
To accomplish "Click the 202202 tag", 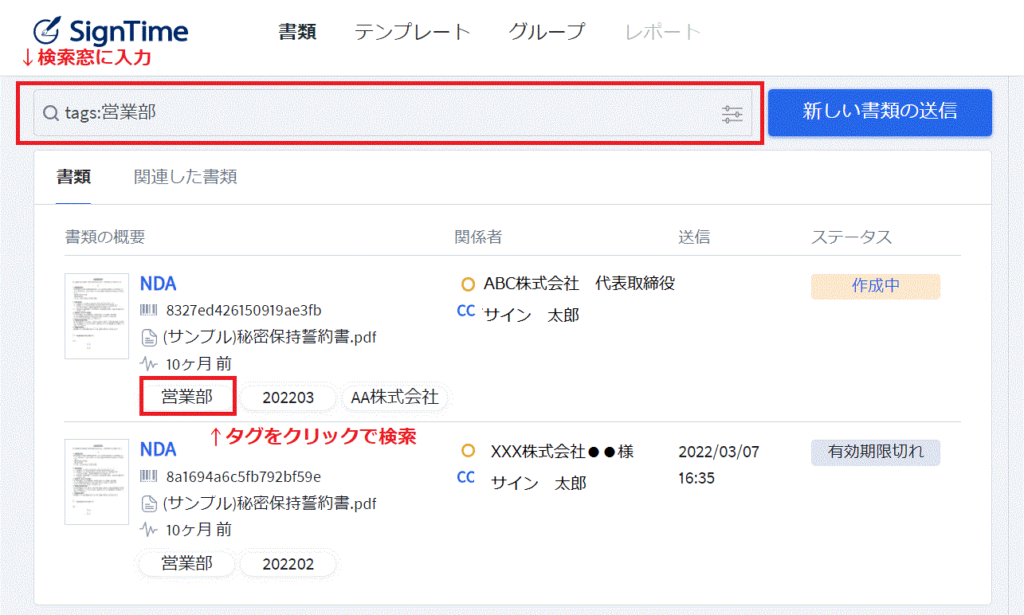I will point(288,564).
